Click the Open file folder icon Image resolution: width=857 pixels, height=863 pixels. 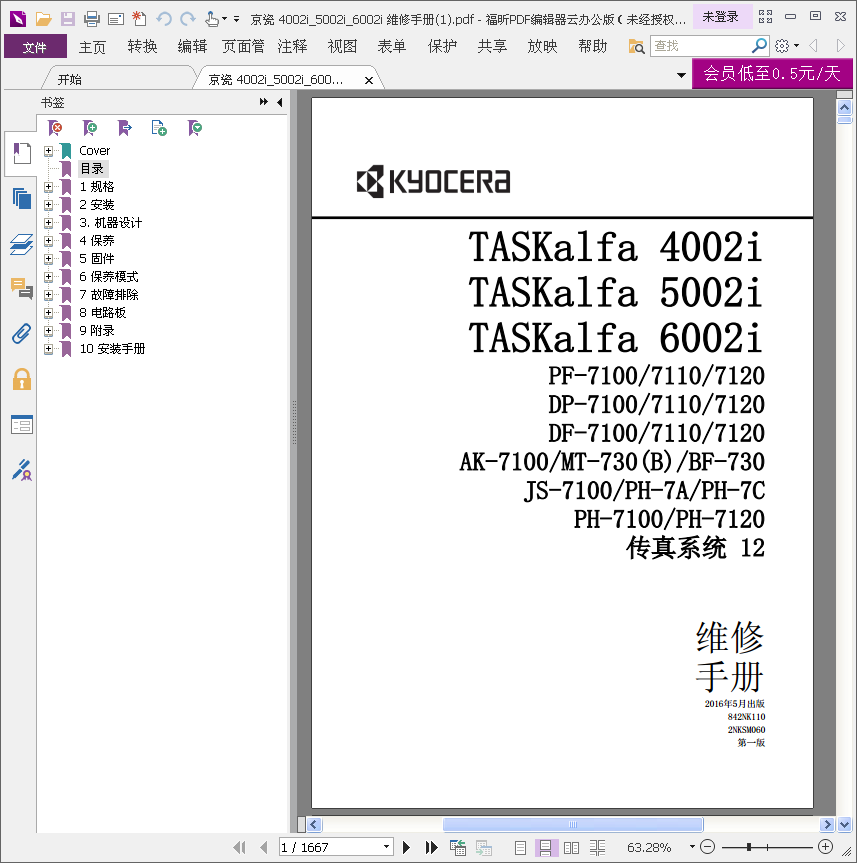point(43,19)
